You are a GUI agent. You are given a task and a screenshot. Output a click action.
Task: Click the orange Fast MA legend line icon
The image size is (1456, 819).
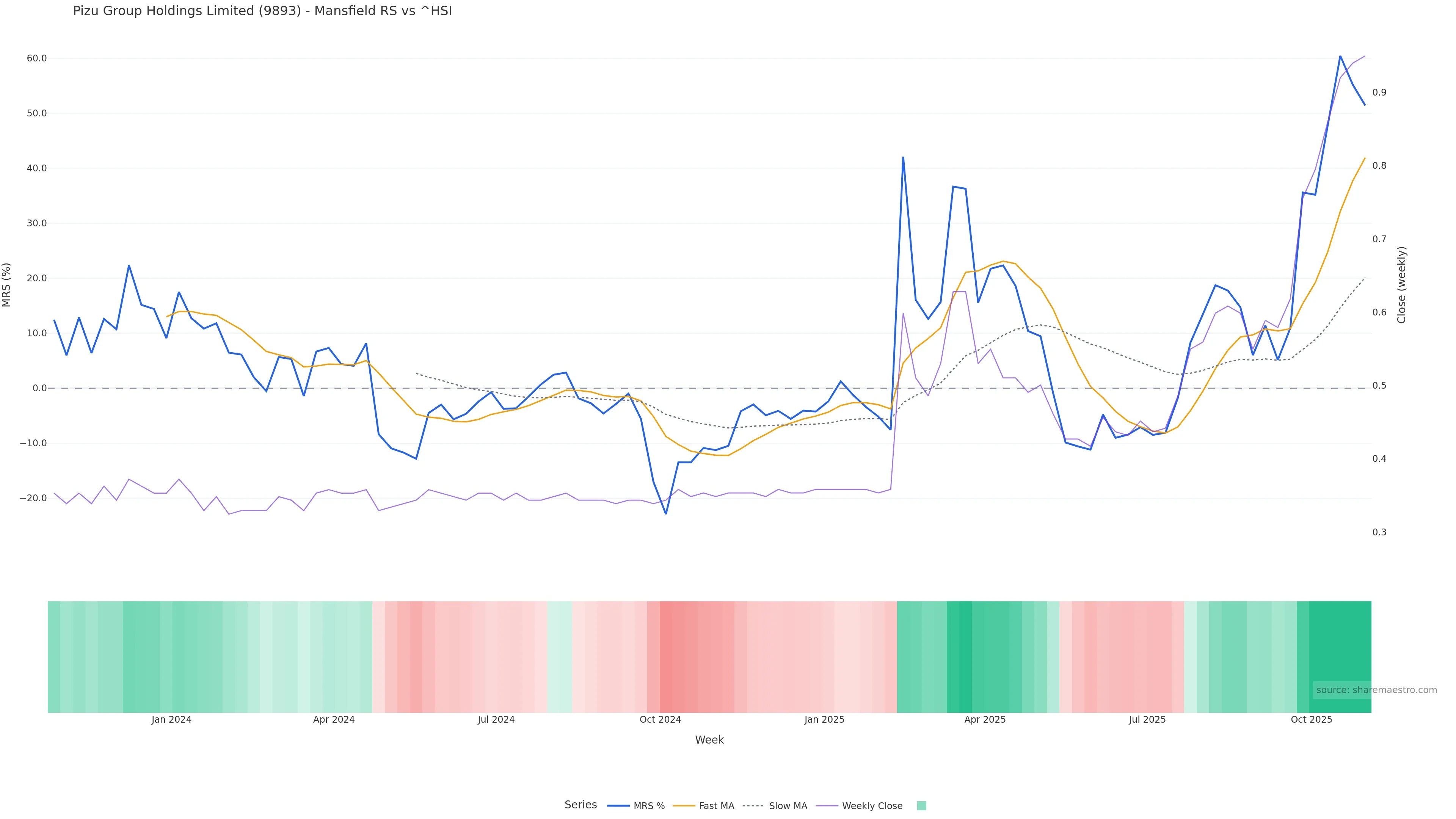pyautogui.click(x=684, y=806)
